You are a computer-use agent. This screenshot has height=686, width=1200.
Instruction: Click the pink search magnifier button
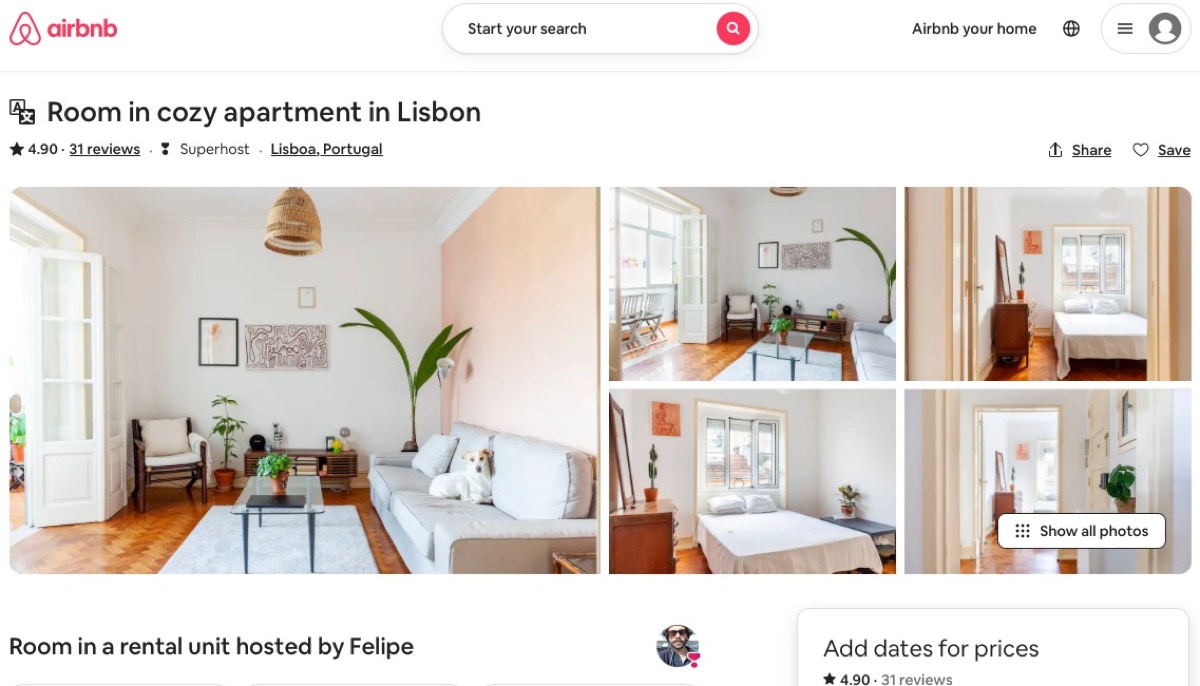(x=732, y=29)
